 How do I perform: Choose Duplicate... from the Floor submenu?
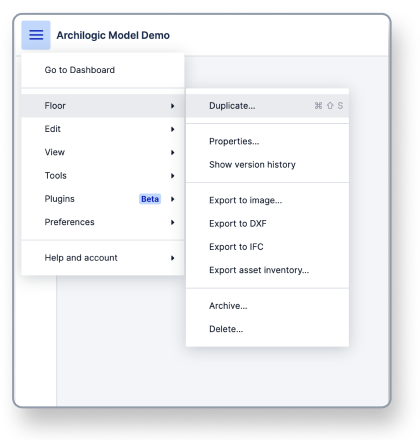coord(267,106)
